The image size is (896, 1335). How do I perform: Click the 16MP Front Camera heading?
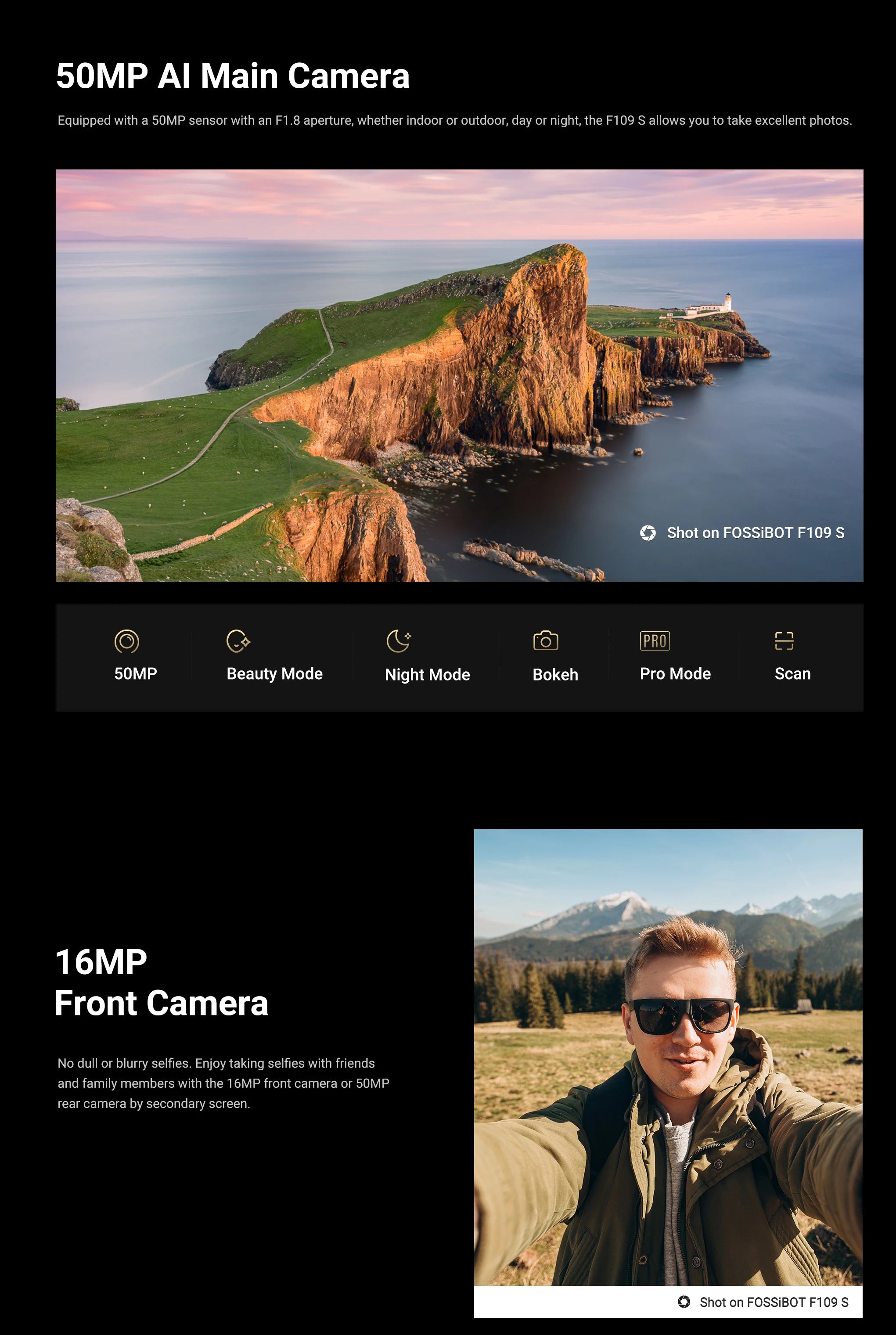tap(161, 982)
